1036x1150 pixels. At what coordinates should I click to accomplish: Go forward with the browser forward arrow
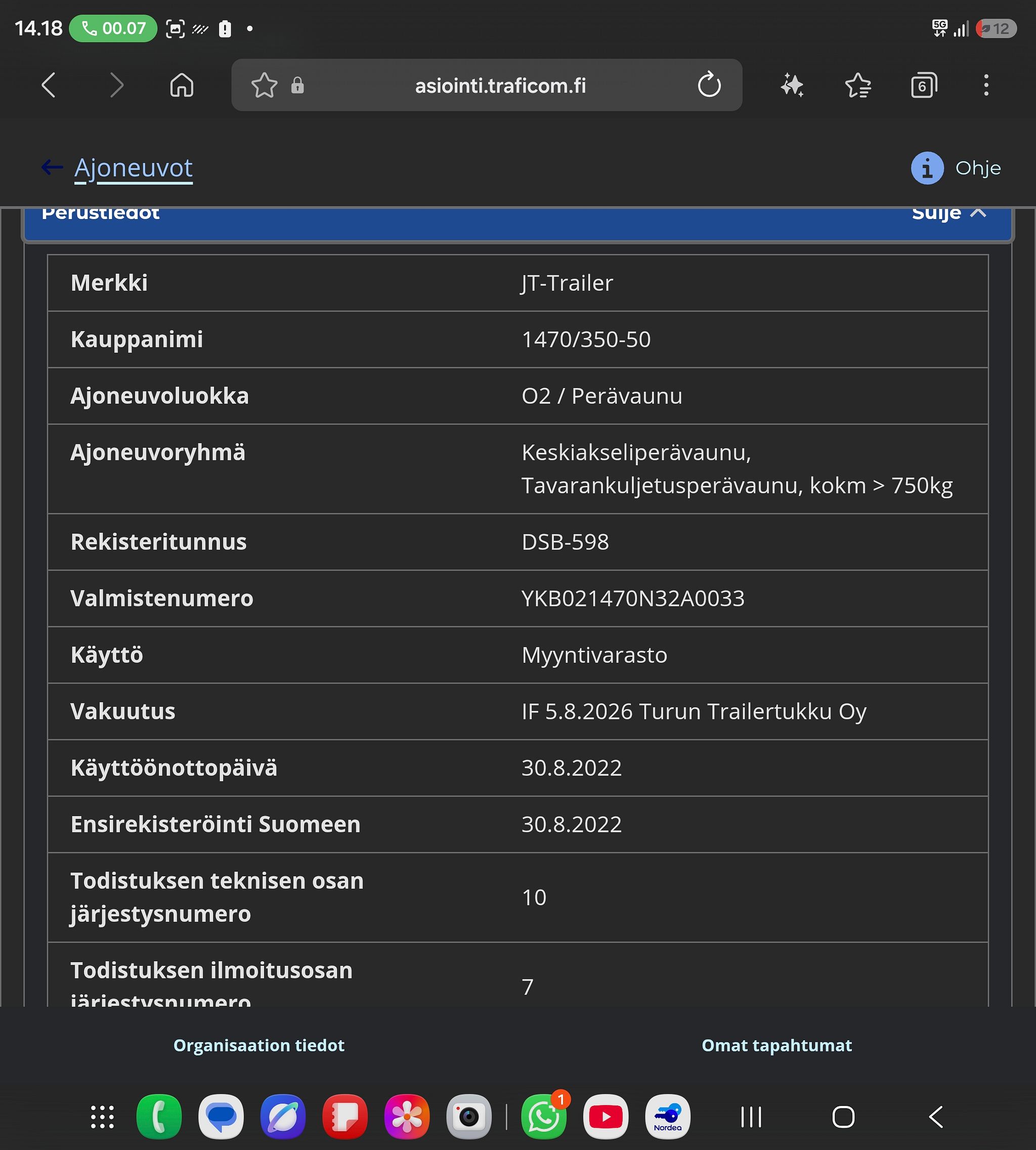coord(116,86)
